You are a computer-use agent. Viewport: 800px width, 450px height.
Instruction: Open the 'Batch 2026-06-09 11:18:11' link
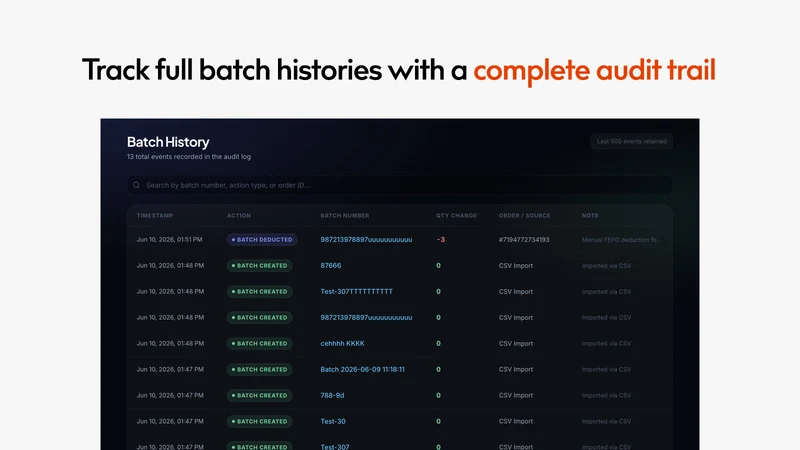362,369
